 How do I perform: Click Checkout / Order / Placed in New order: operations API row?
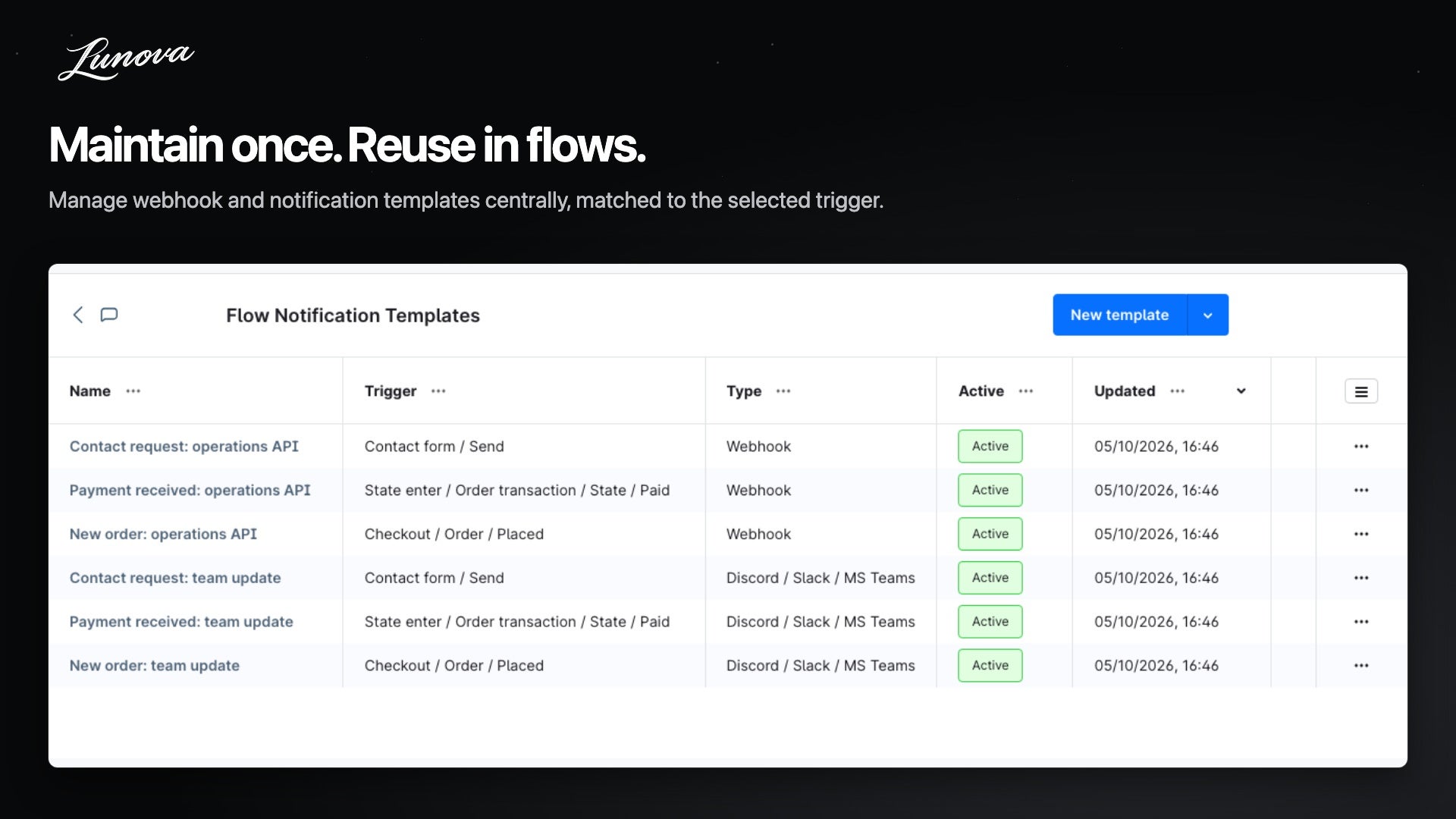(453, 535)
